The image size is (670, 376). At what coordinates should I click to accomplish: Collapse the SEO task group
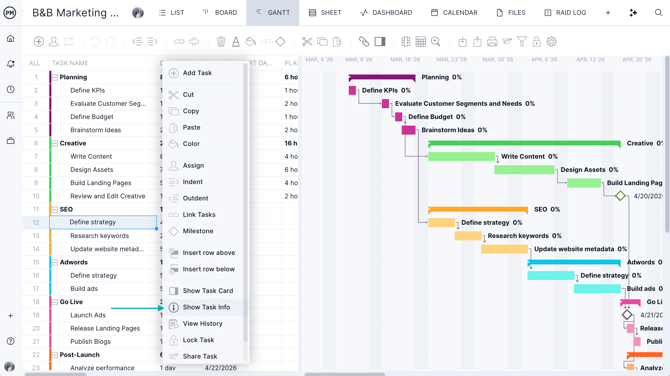55,209
